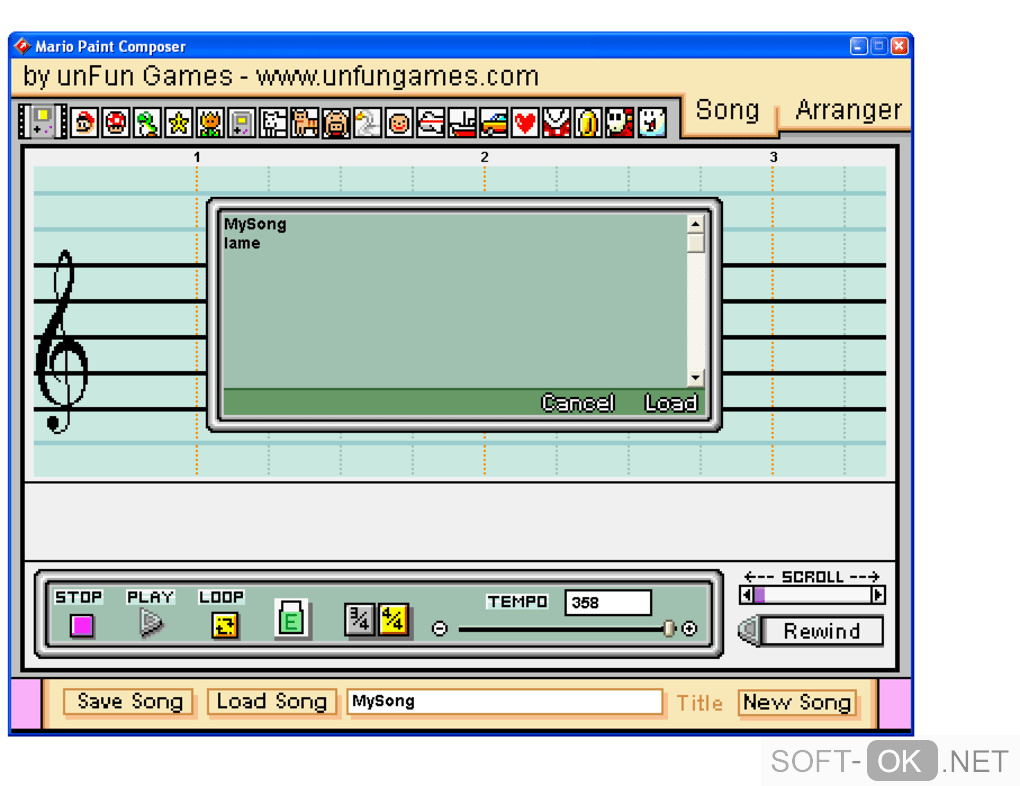Click the New Song button

(797, 703)
